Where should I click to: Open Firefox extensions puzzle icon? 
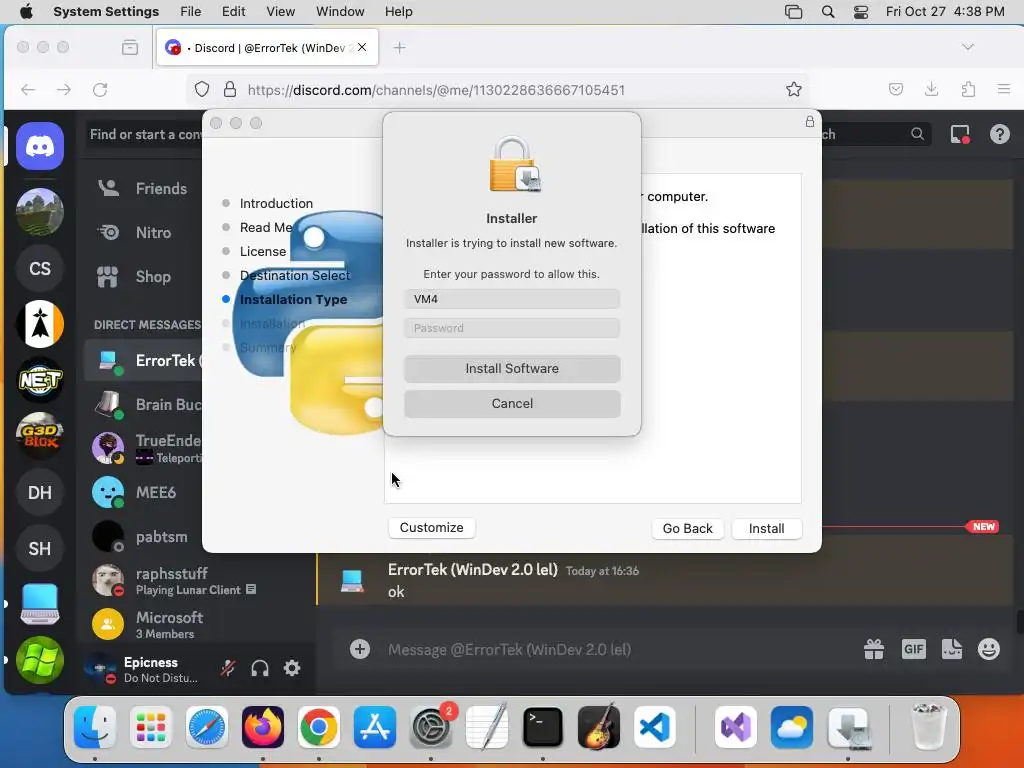(968, 89)
